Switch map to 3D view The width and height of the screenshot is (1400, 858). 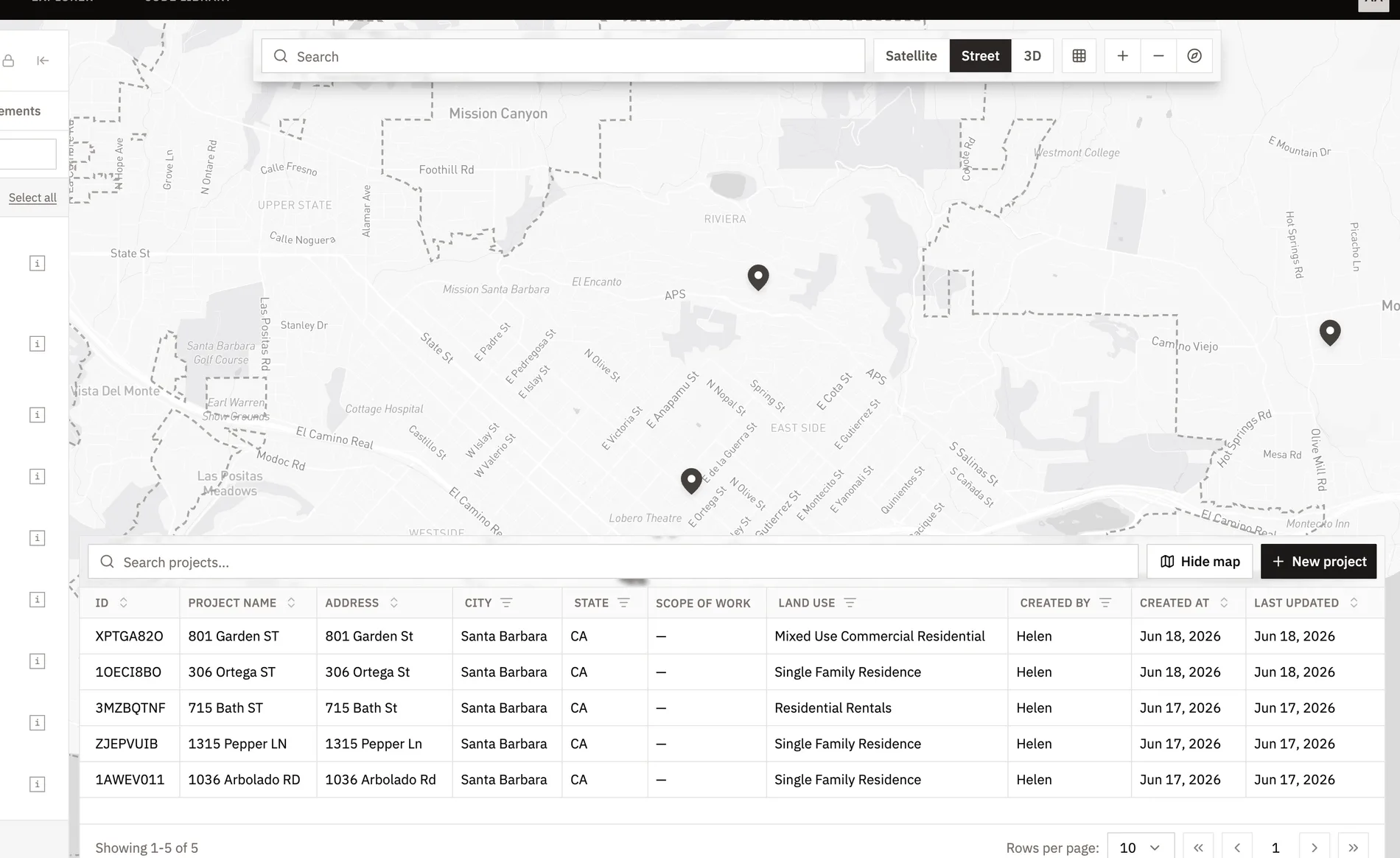coord(1032,56)
